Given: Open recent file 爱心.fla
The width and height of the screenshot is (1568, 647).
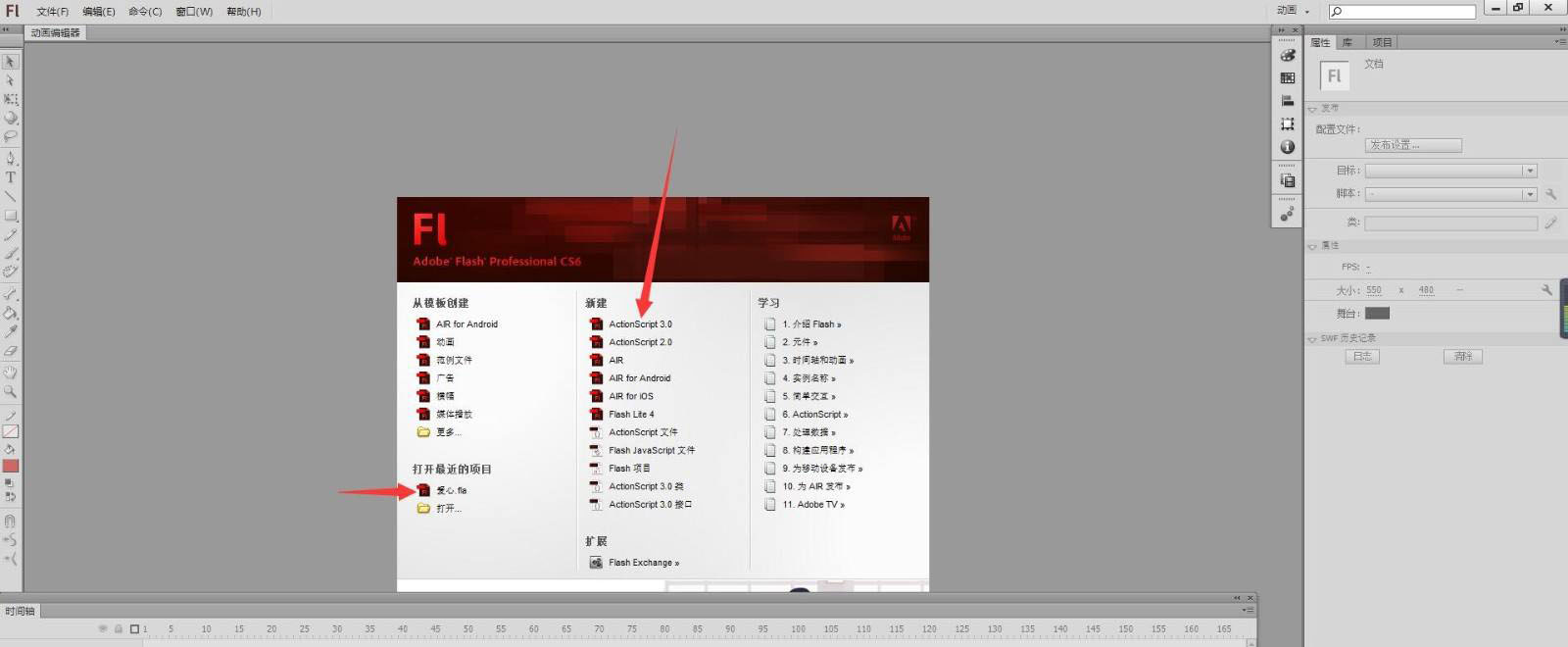Looking at the screenshot, I should [x=442, y=490].
